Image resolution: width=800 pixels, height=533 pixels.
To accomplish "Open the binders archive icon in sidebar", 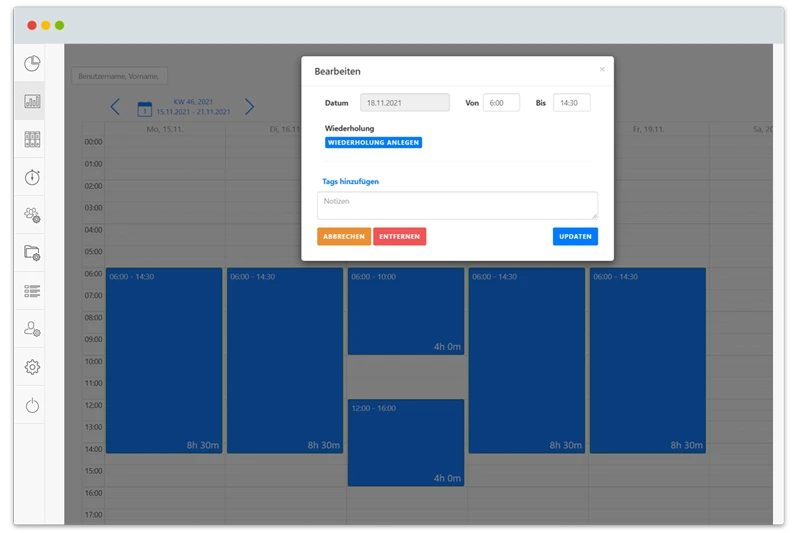I will coord(32,140).
